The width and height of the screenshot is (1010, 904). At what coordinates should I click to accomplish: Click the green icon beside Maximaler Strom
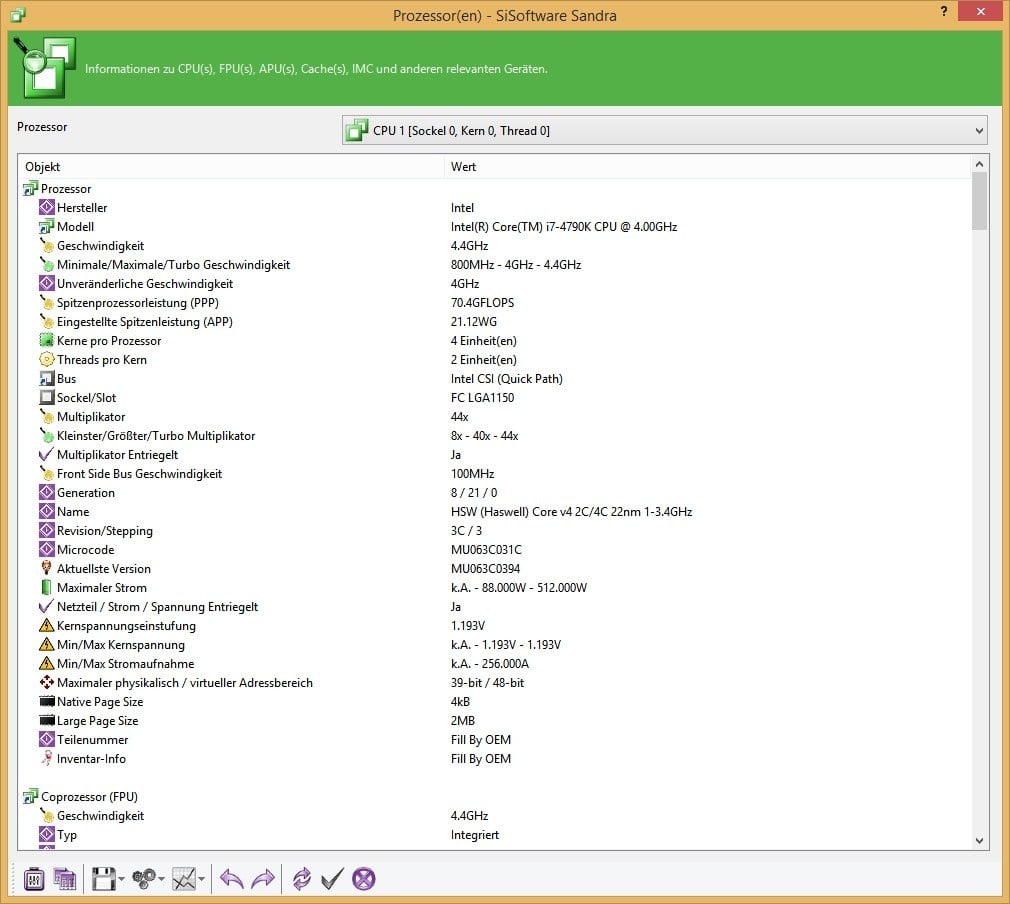click(x=46, y=588)
